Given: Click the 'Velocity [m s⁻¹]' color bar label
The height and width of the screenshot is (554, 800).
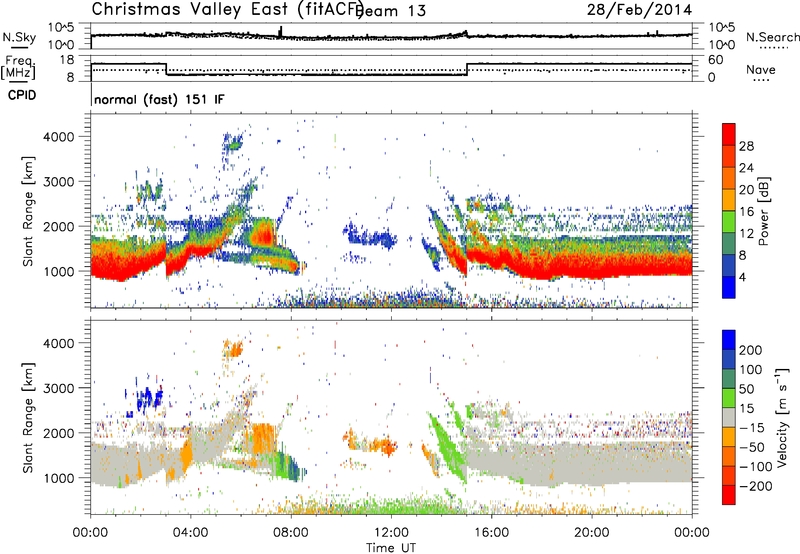Looking at the screenshot, I should coord(781,417).
